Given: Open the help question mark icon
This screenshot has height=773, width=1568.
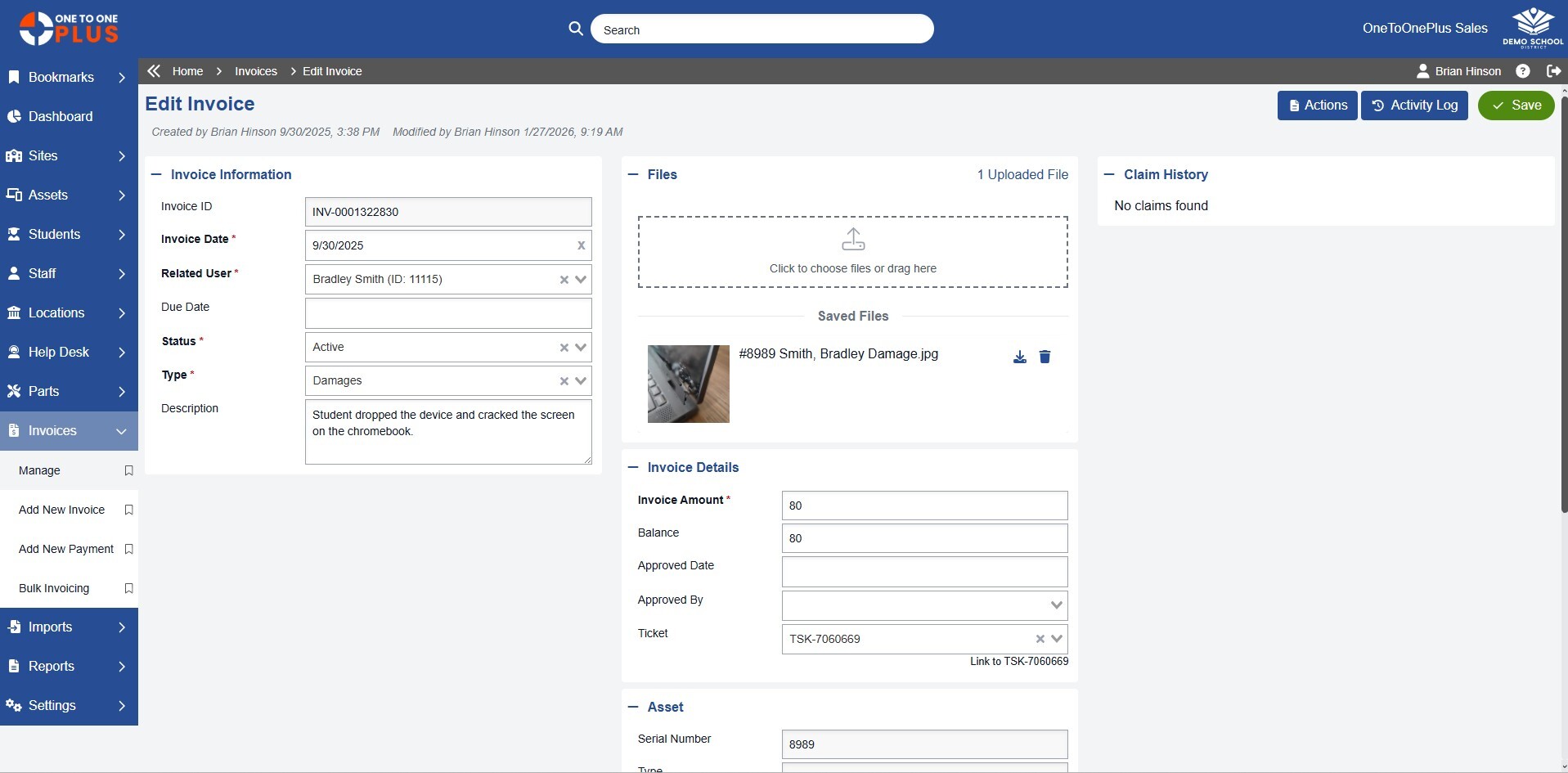Looking at the screenshot, I should point(1522,71).
